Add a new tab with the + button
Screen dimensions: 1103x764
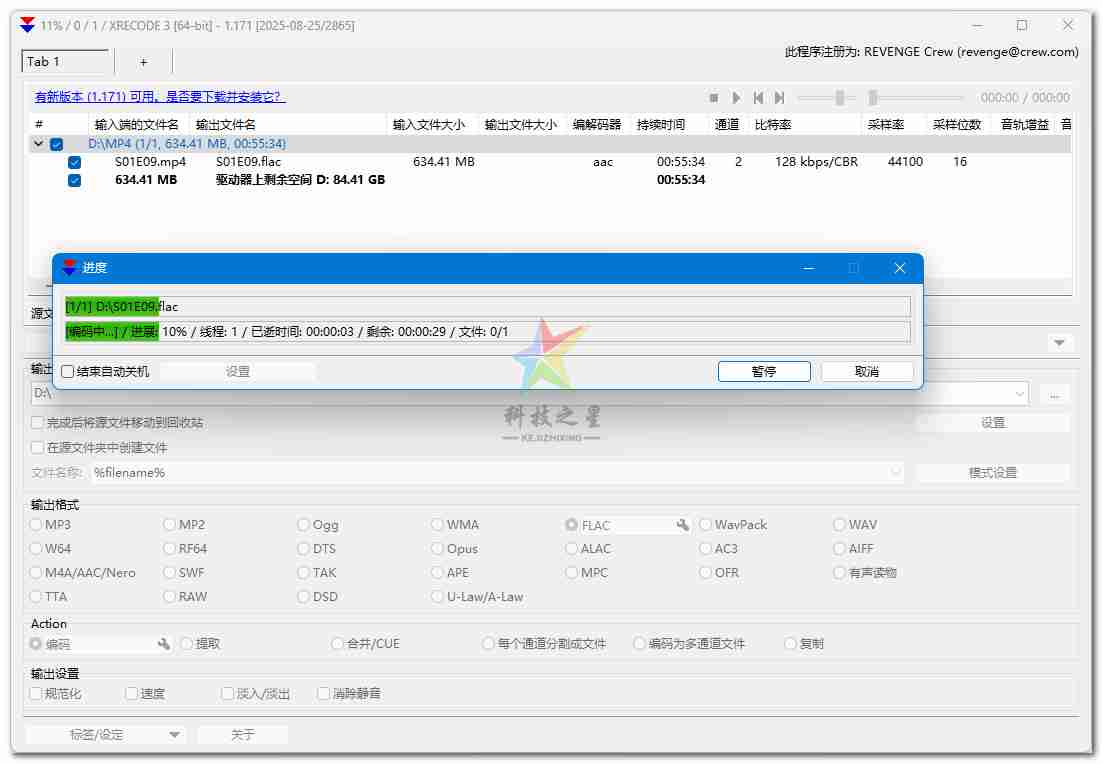coord(143,62)
